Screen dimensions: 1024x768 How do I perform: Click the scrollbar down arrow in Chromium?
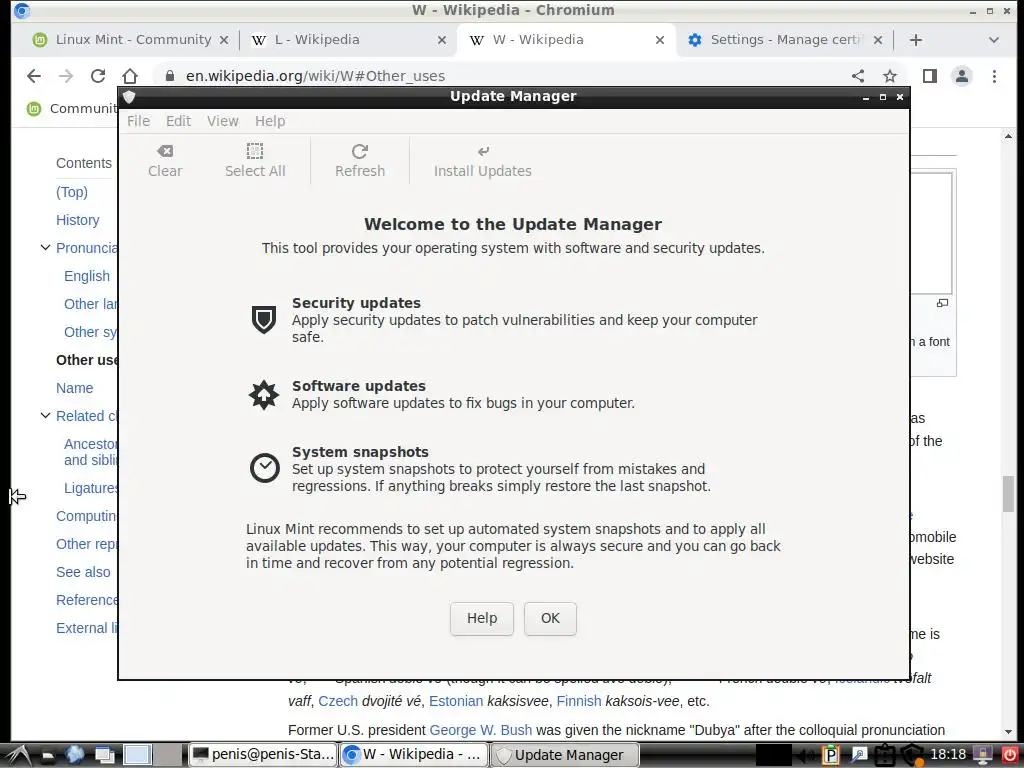[1008, 733]
